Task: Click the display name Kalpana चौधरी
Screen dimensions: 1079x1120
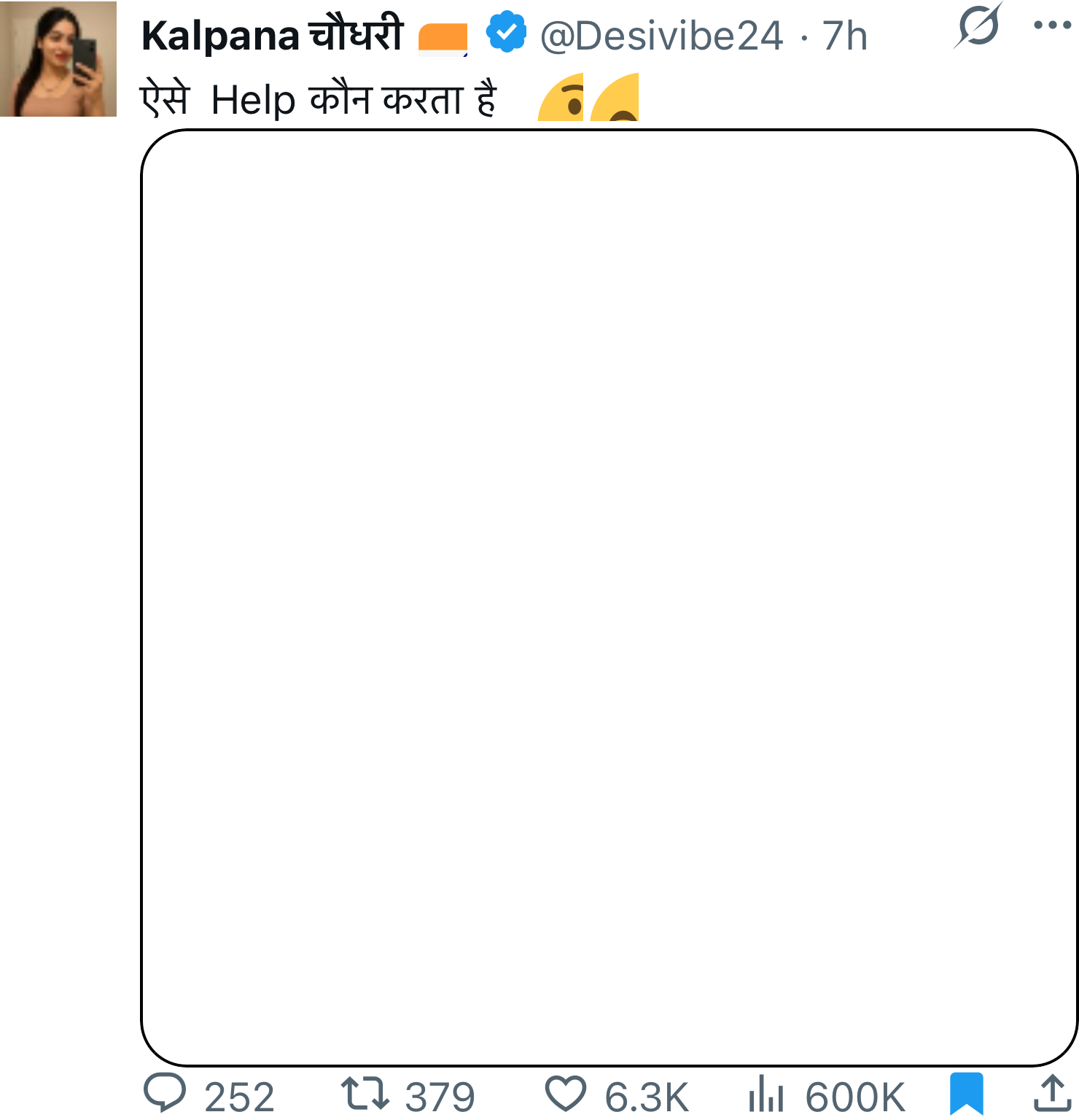Action: pos(272,35)
